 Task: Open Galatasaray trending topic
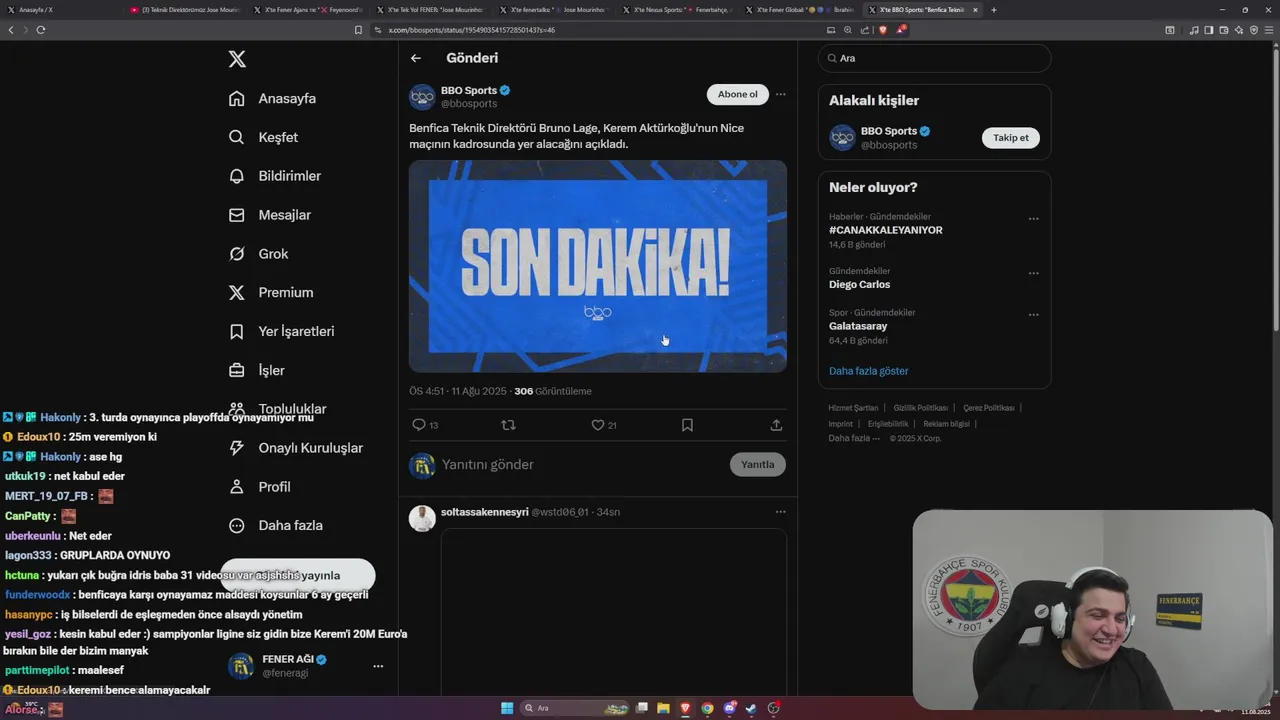pos(858,326)
